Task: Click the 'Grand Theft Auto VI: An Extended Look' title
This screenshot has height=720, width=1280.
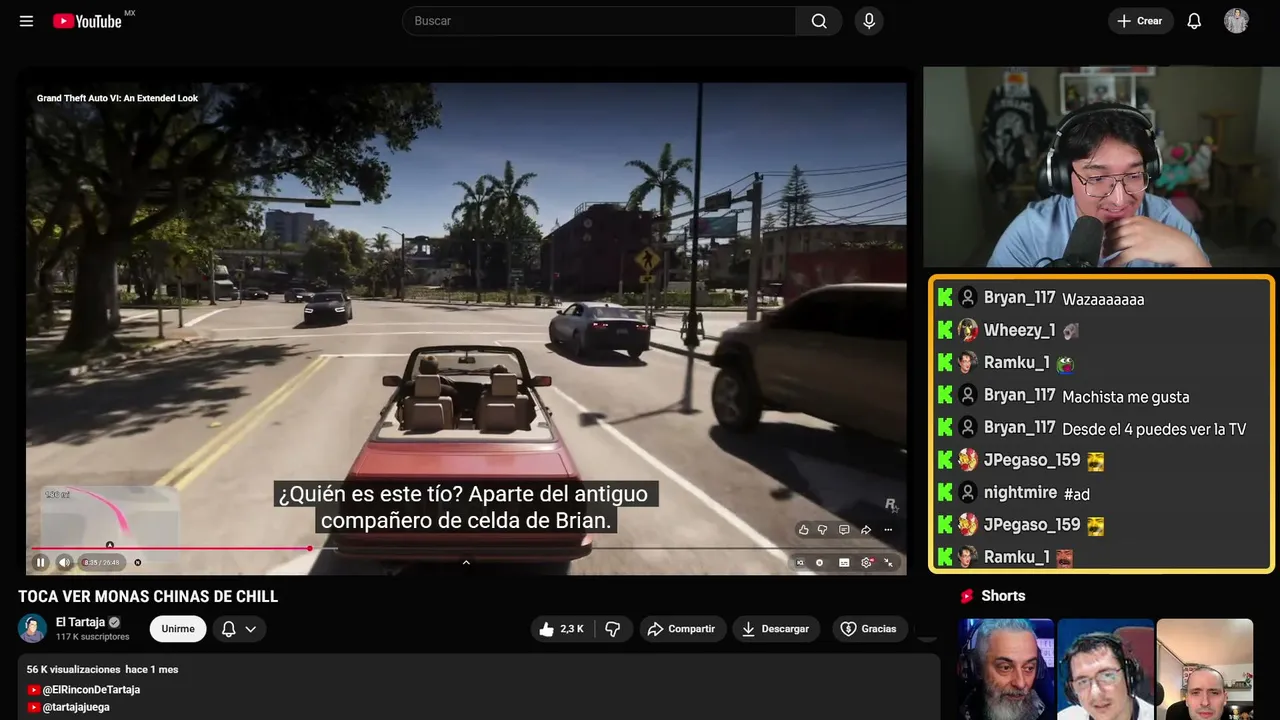Action: coord(117,98)
